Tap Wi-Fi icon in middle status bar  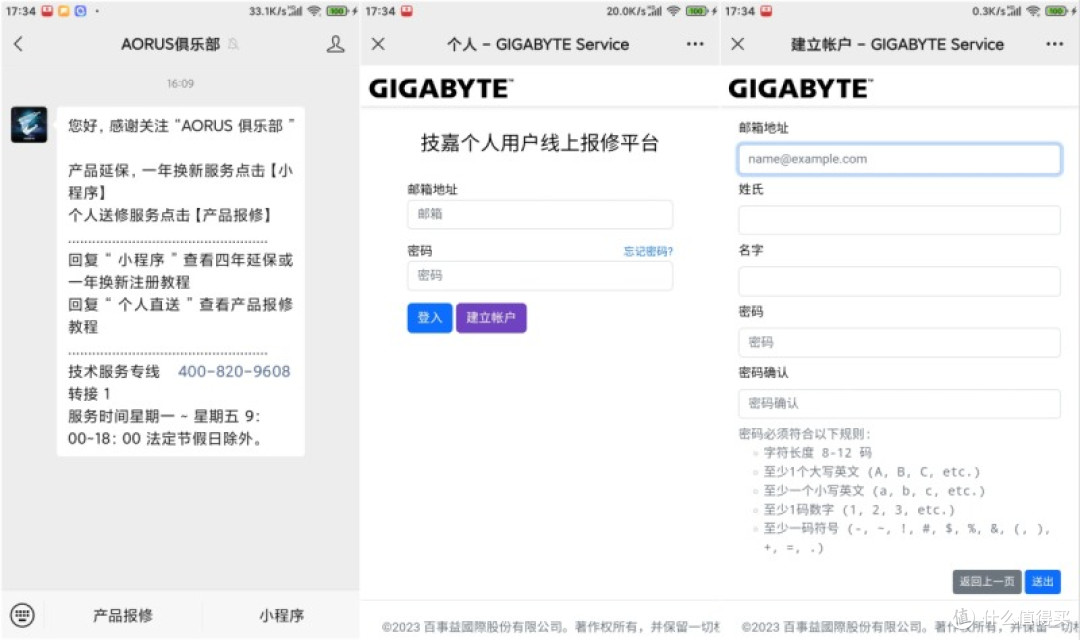point(673,11)
